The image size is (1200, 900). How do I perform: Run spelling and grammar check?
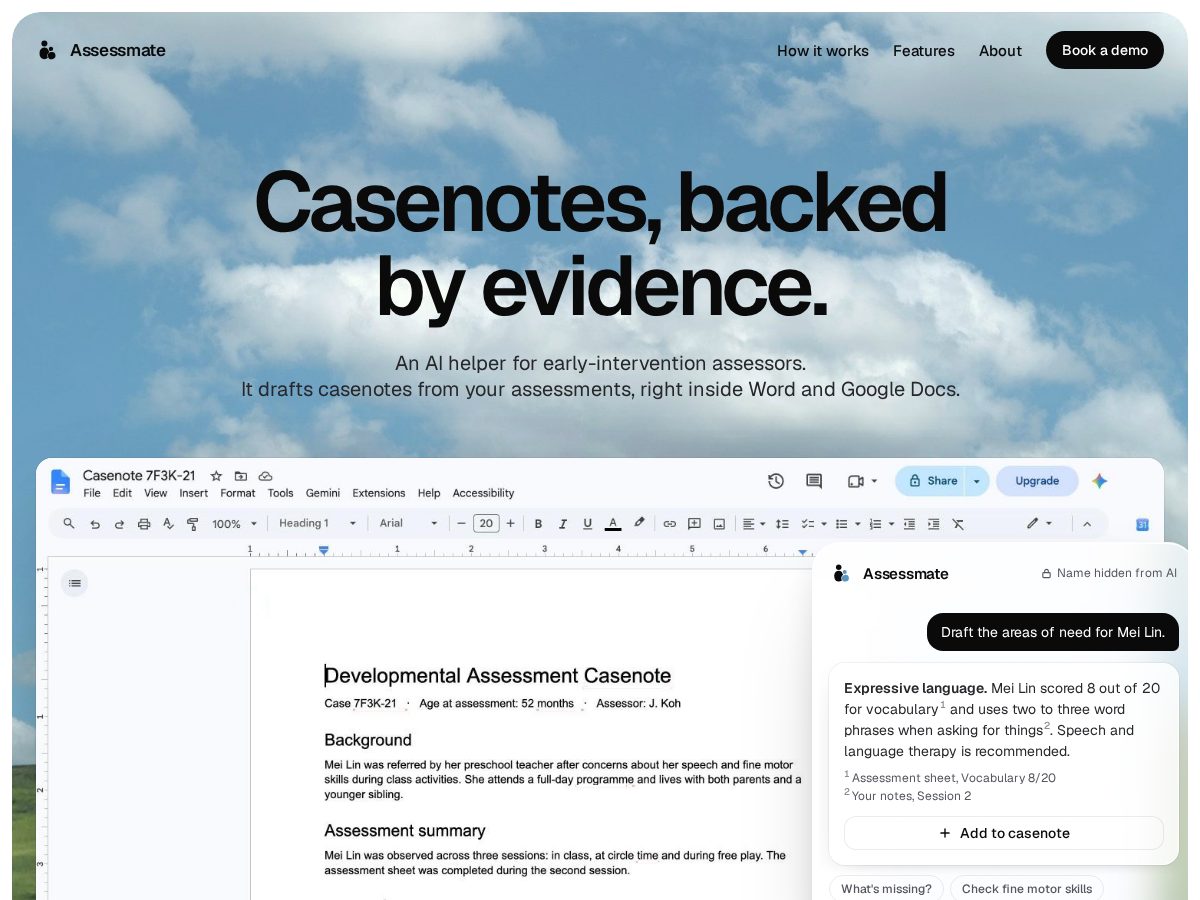pyautogui.click(x=168, y=523)
